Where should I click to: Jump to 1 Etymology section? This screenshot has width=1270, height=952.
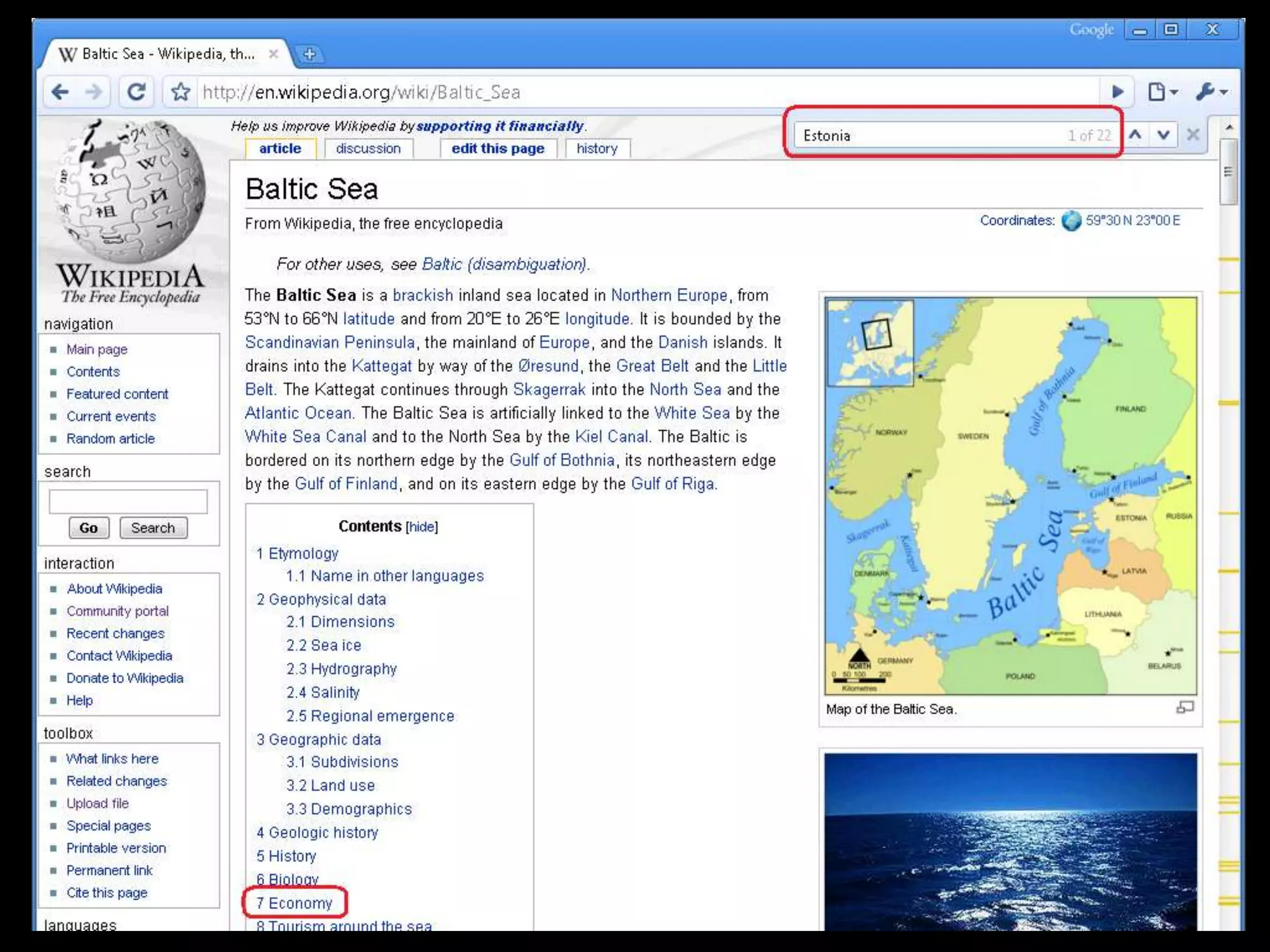click(298, 553)
